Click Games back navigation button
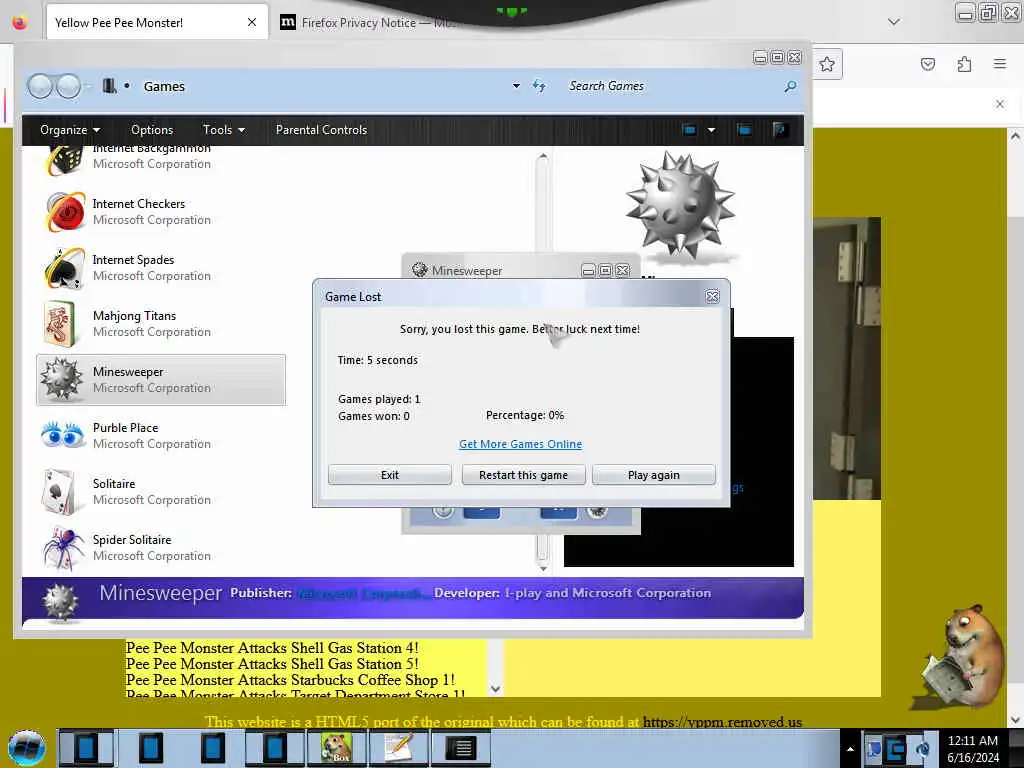The width and height of the screenshot is (1024, 768). pyautogui.click(x=40, y=86)
